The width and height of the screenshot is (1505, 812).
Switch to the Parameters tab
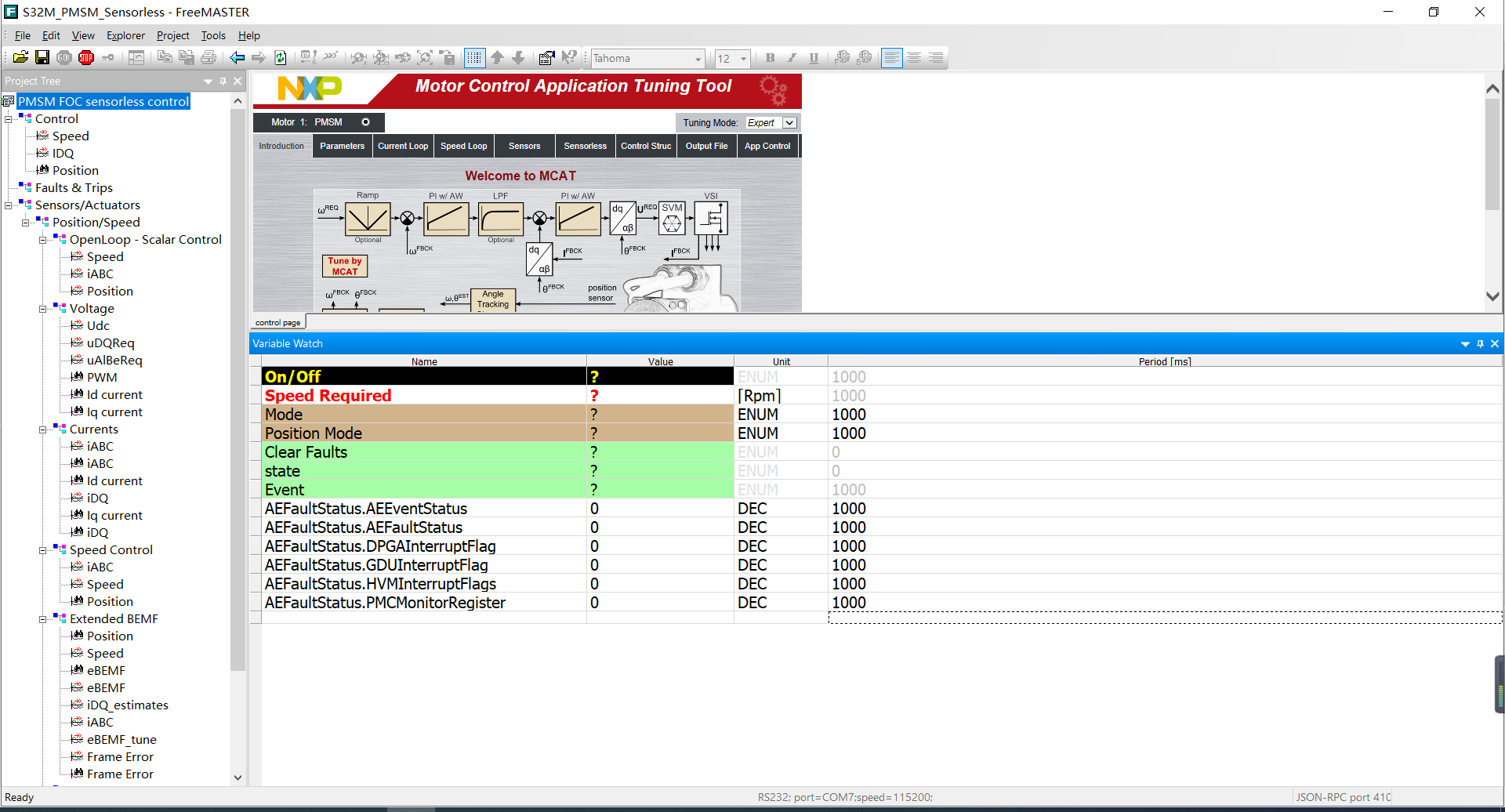[x=342, y=146]
